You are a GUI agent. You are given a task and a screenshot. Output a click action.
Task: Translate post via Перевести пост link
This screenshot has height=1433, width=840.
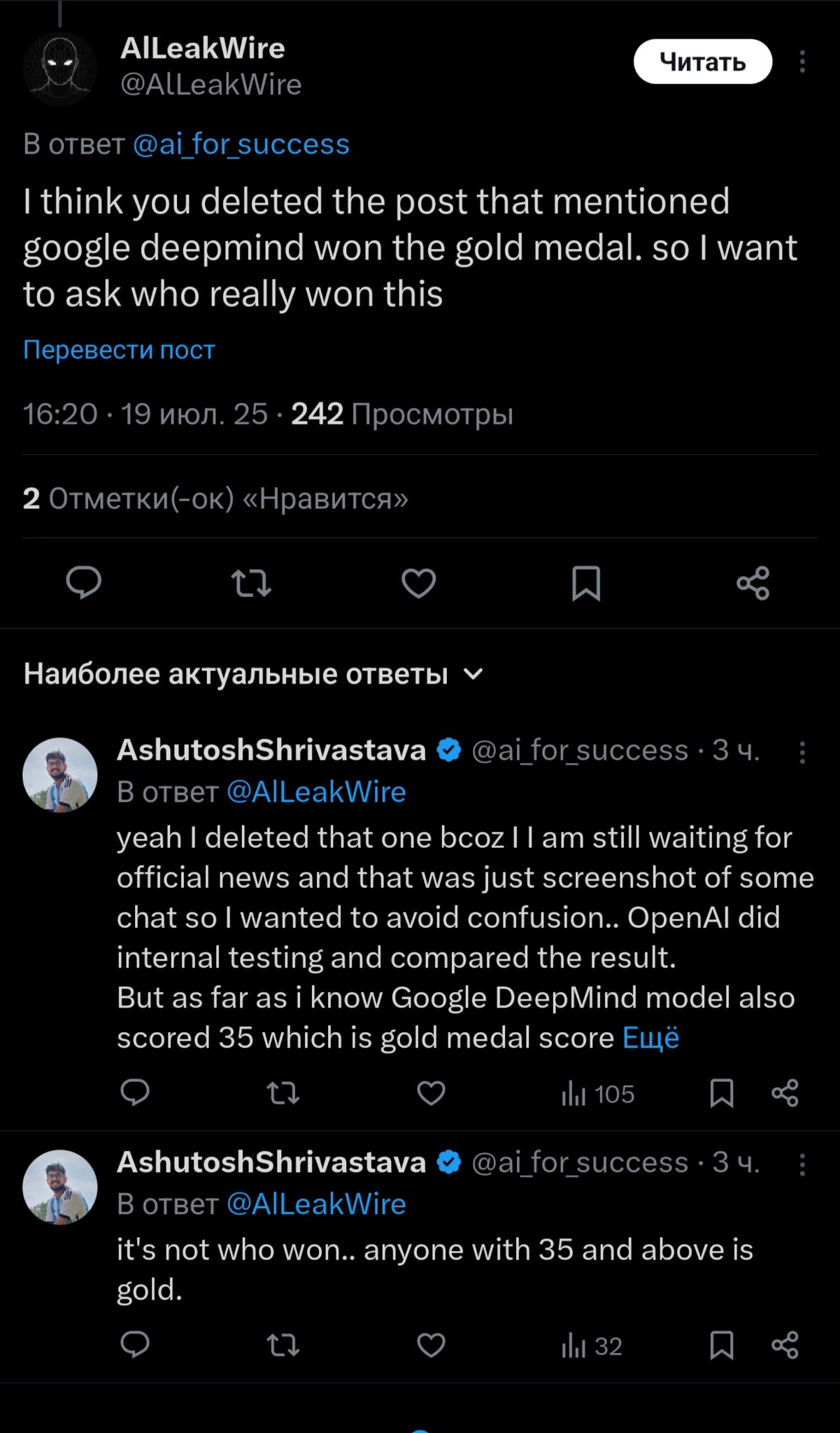click(119, 349)
